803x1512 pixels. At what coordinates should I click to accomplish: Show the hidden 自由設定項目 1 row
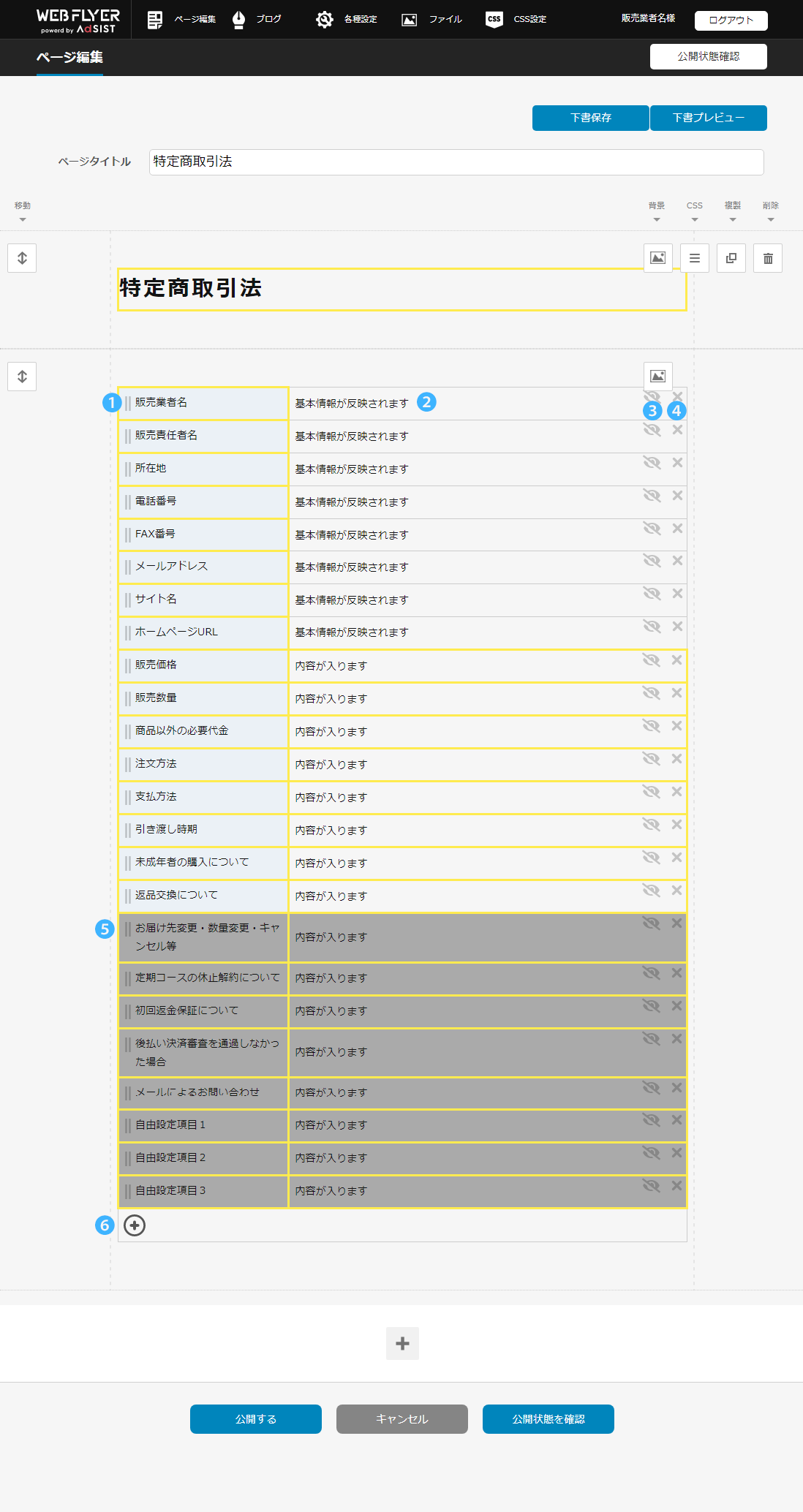click(651, 1119)
